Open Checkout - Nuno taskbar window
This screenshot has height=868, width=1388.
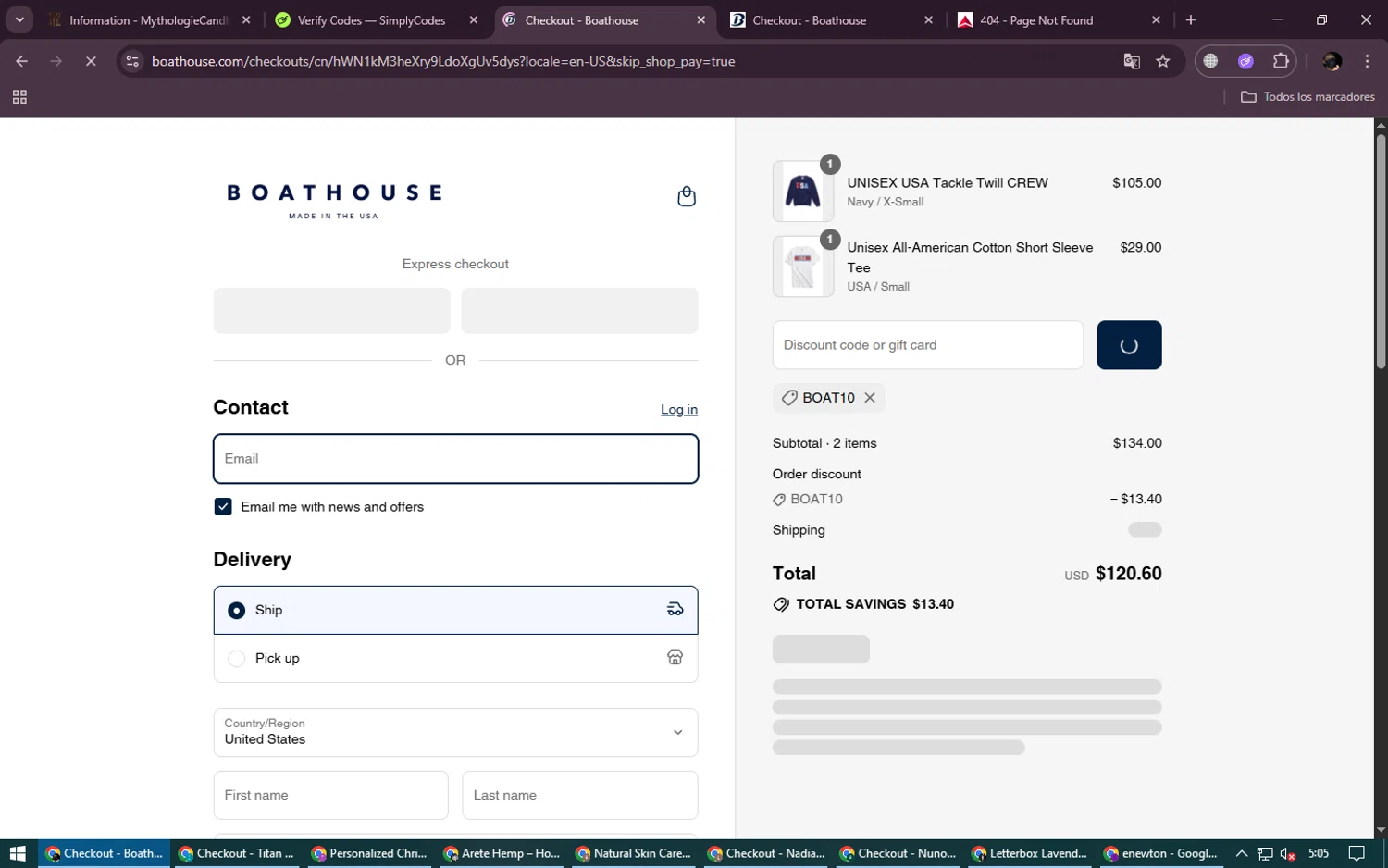(898, 853)
